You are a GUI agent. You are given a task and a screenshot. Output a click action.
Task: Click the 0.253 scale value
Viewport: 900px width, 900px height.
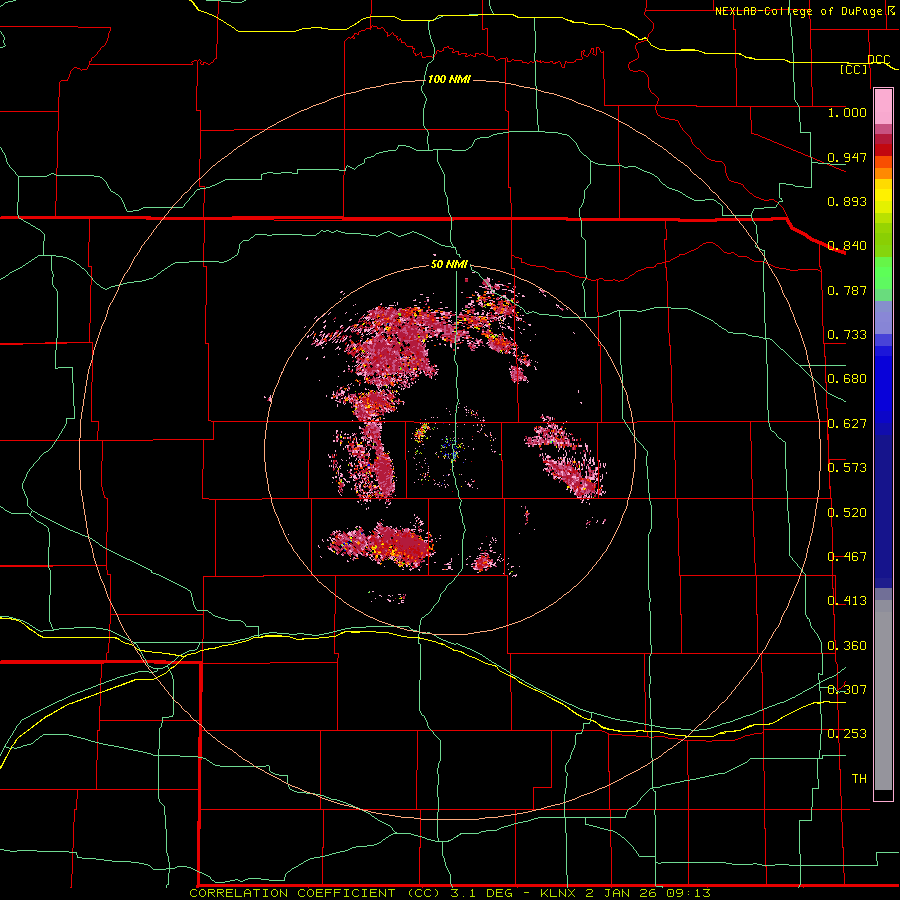tap(847, 734)
